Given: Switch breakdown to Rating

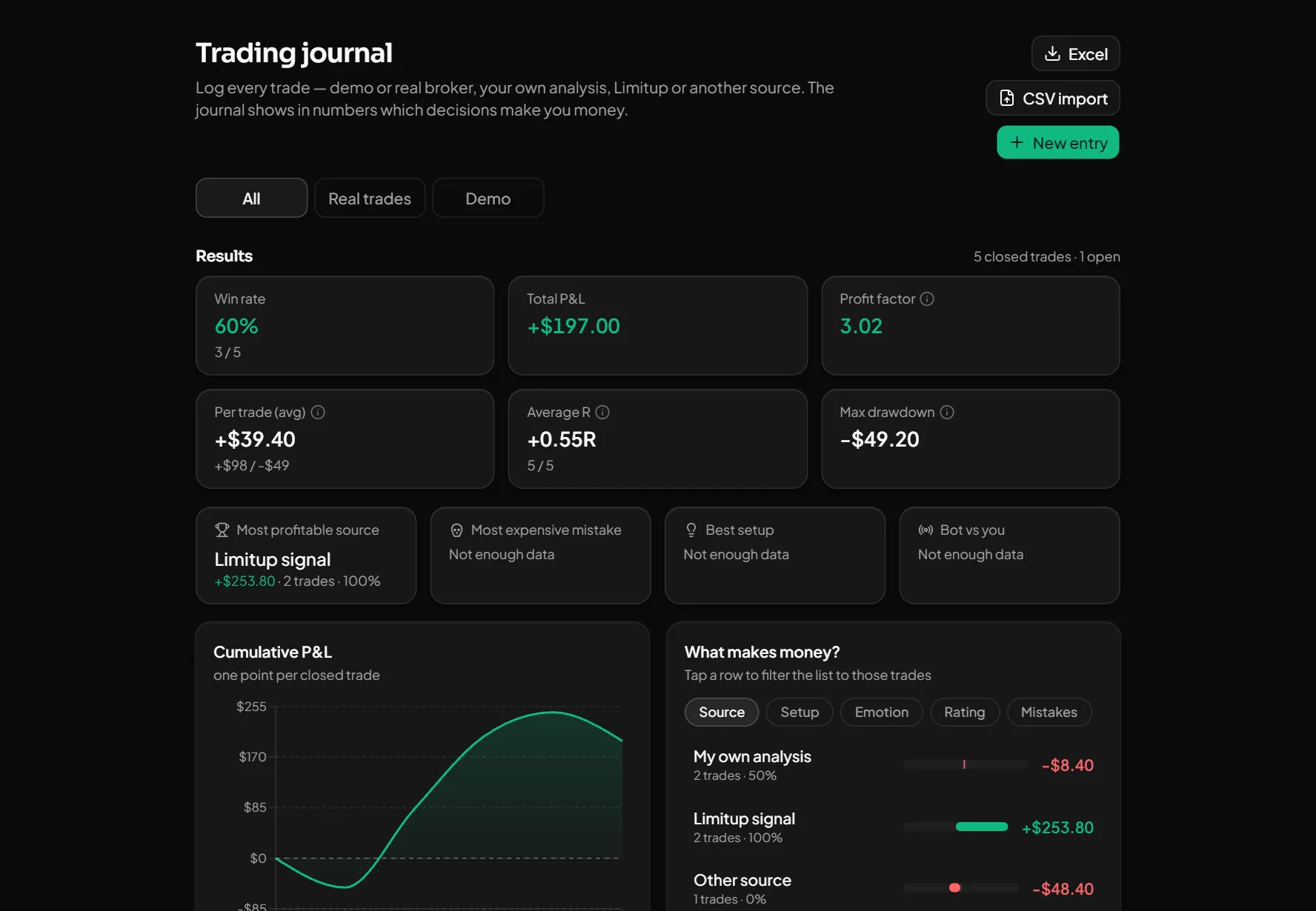Looking at the screenshot, I should (965, 712).
